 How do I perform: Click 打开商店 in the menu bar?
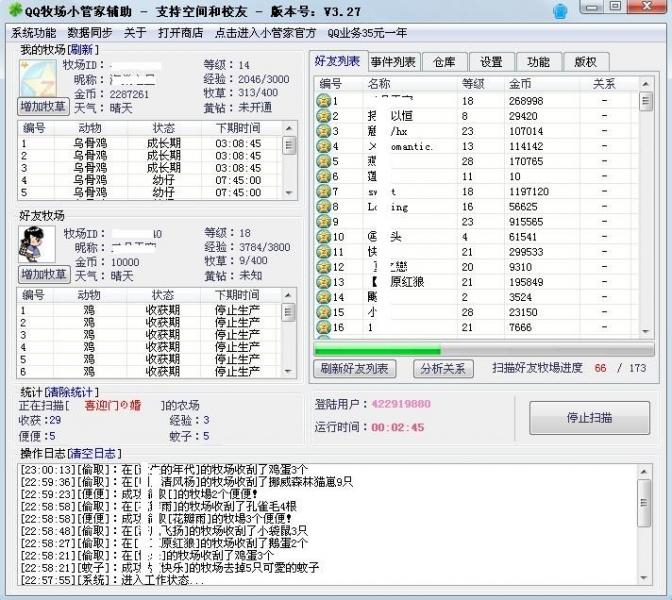(180, 33)
